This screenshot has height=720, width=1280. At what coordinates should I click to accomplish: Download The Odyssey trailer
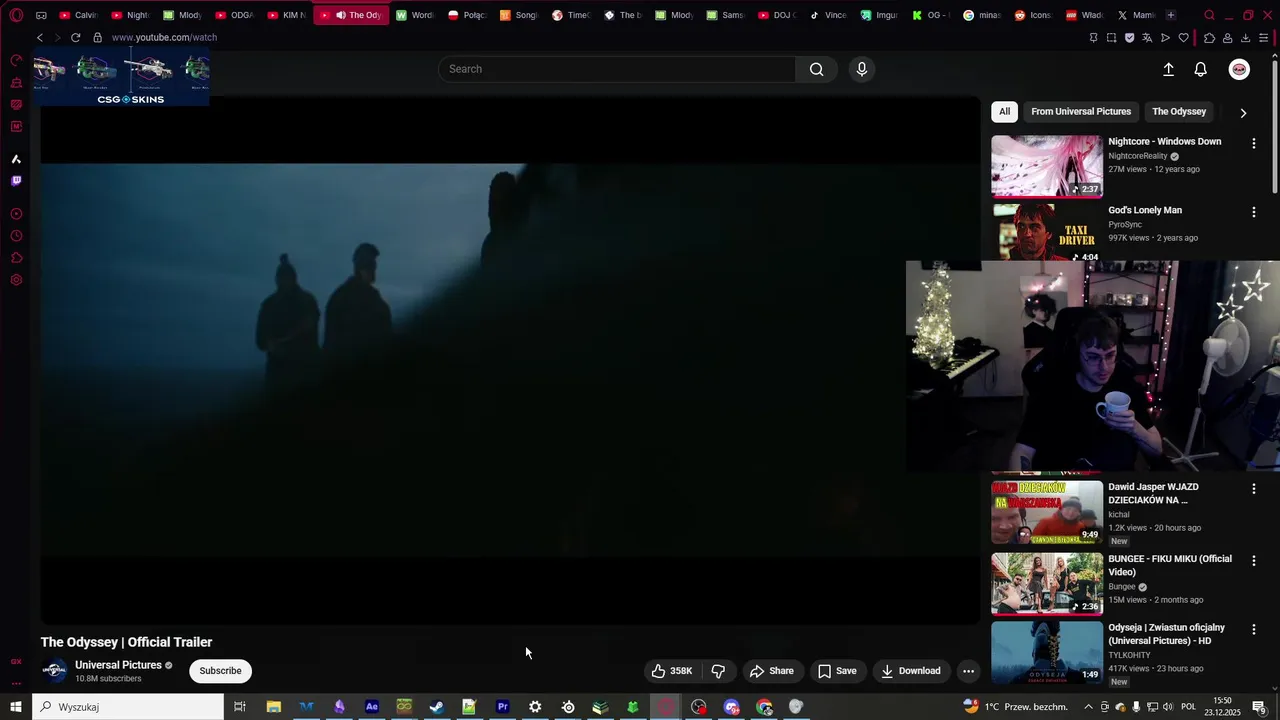909,671
